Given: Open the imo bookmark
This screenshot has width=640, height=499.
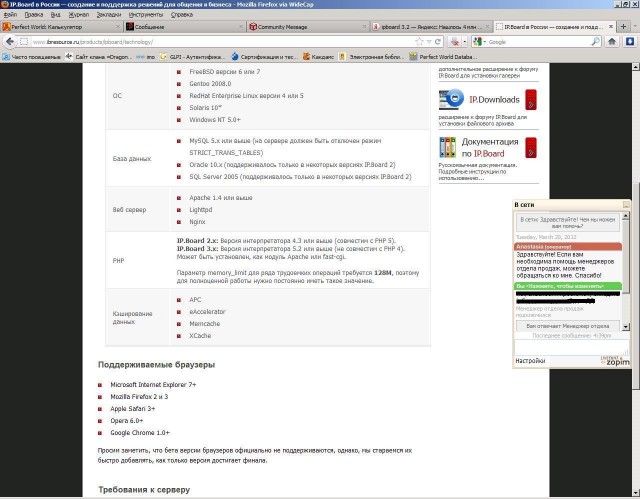Looking at the screenshot, I should (x=146, y=57).
